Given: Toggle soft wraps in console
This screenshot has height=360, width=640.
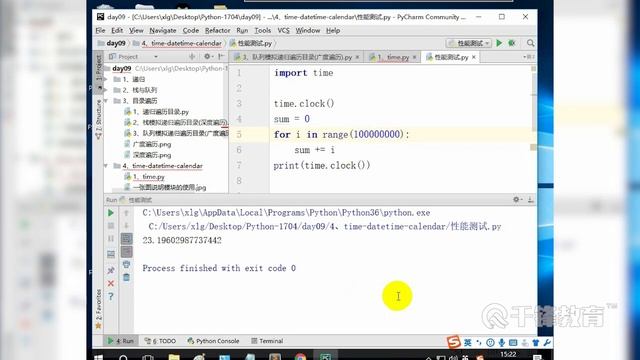Looking at the screenshot, I should [x=127, y=239].
